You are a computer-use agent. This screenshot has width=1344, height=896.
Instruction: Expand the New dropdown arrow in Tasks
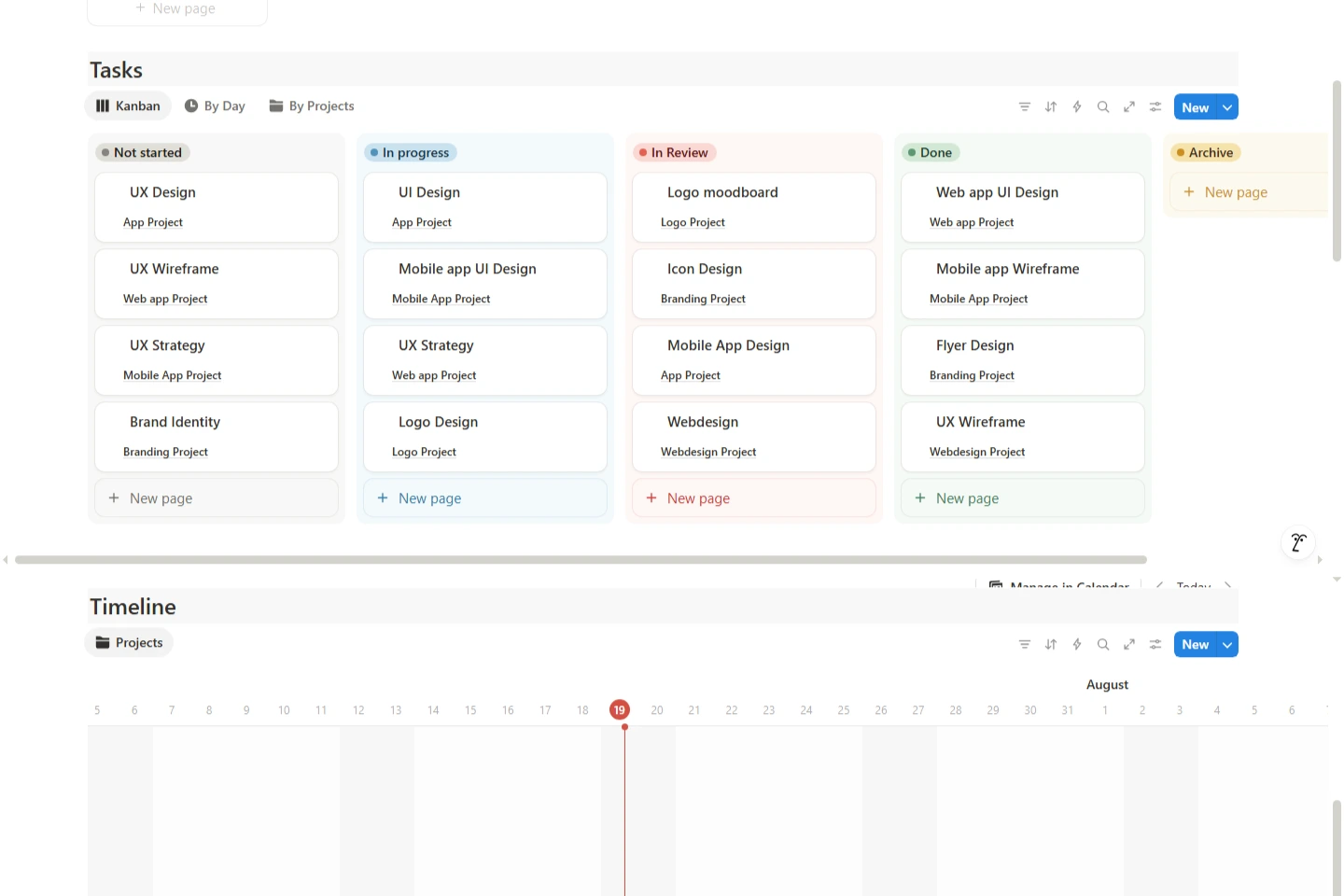[1227, 107]
